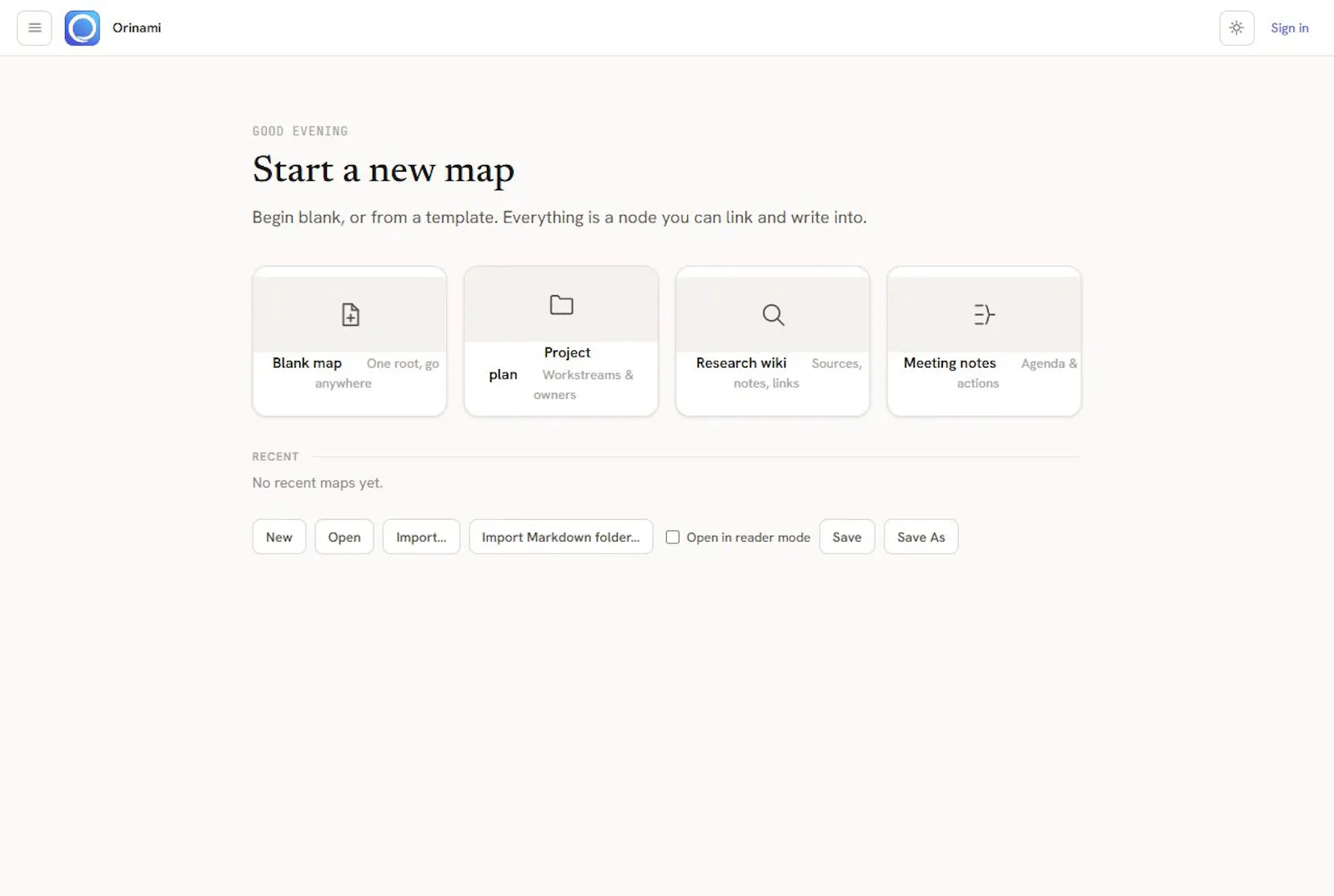Screen dimensions: 1334x896
Task: Click the Orinami logo icon
Action: [x=83, y=28]
